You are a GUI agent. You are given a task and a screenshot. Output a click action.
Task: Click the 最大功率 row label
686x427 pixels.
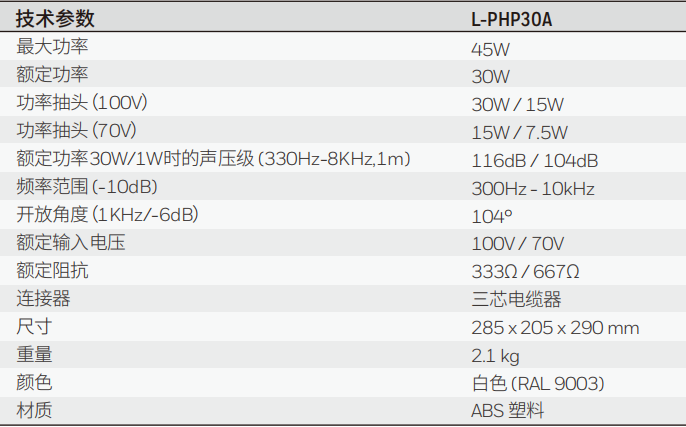click(x=51, y=47)
